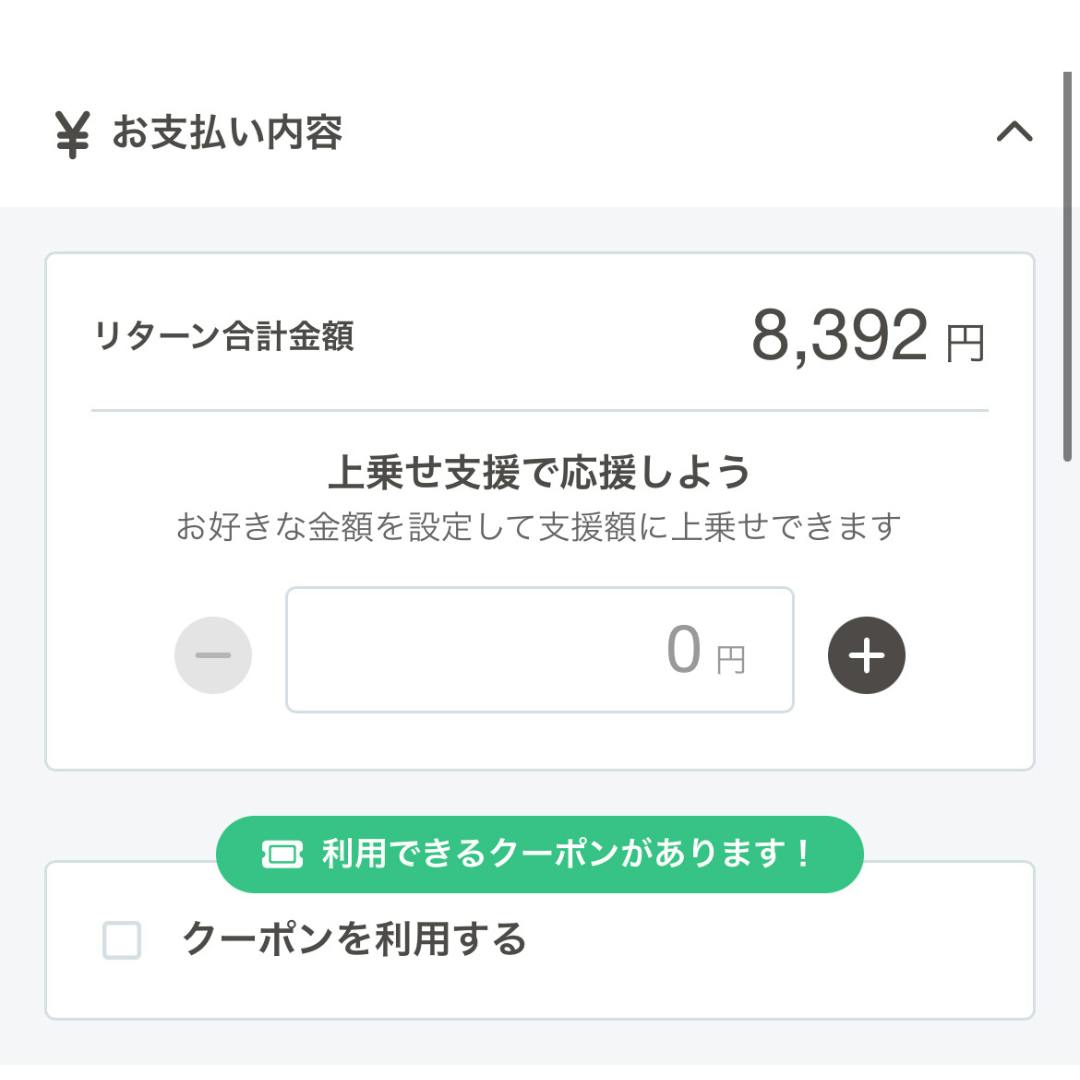Click the divider line under リターン合計金額
This screenshot has height=1080, width=1080.
539,410
